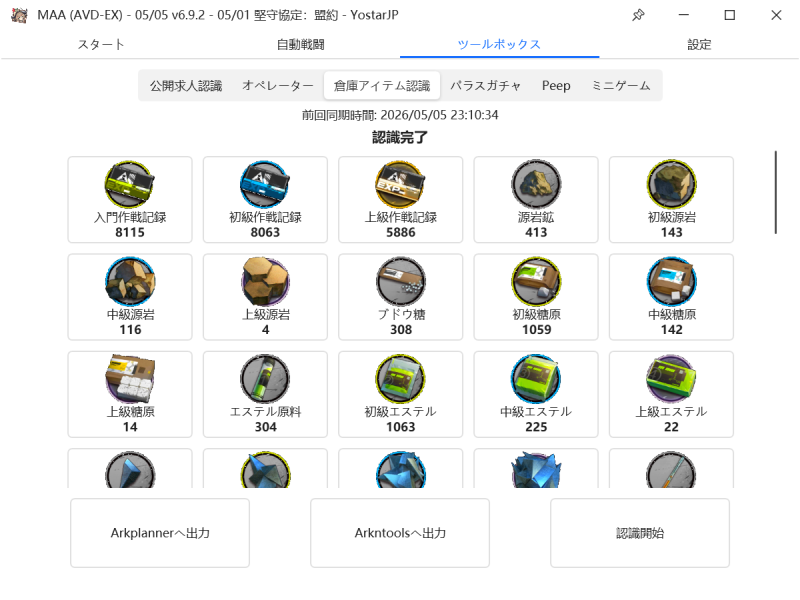Click the count 304 under エステル原料
Image resolution: width=800 pixels, height=600 pixels.
click(x=265, y=427)
